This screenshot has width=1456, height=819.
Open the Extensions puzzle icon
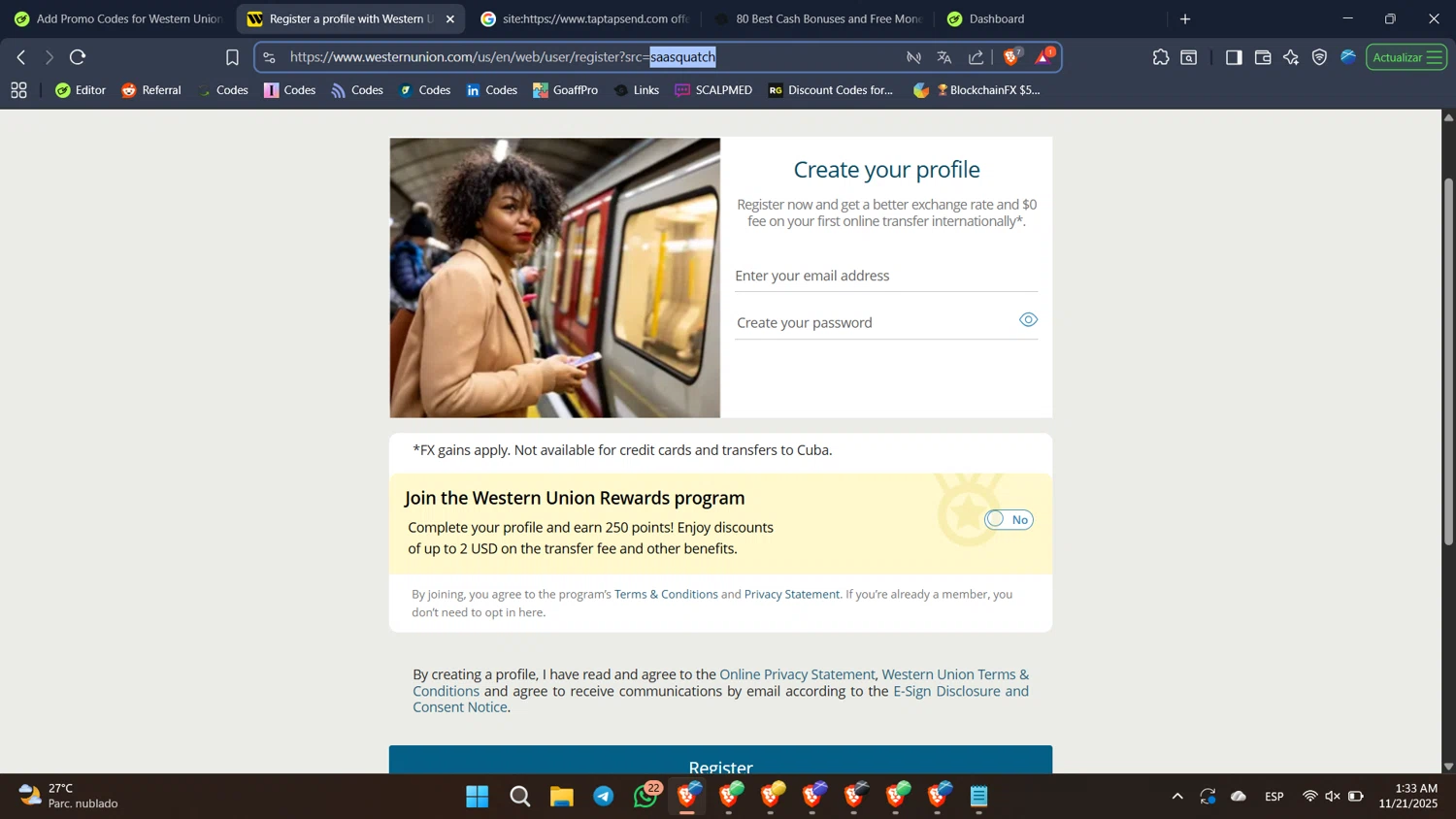pyautogui.click(x=1161, y=57)
